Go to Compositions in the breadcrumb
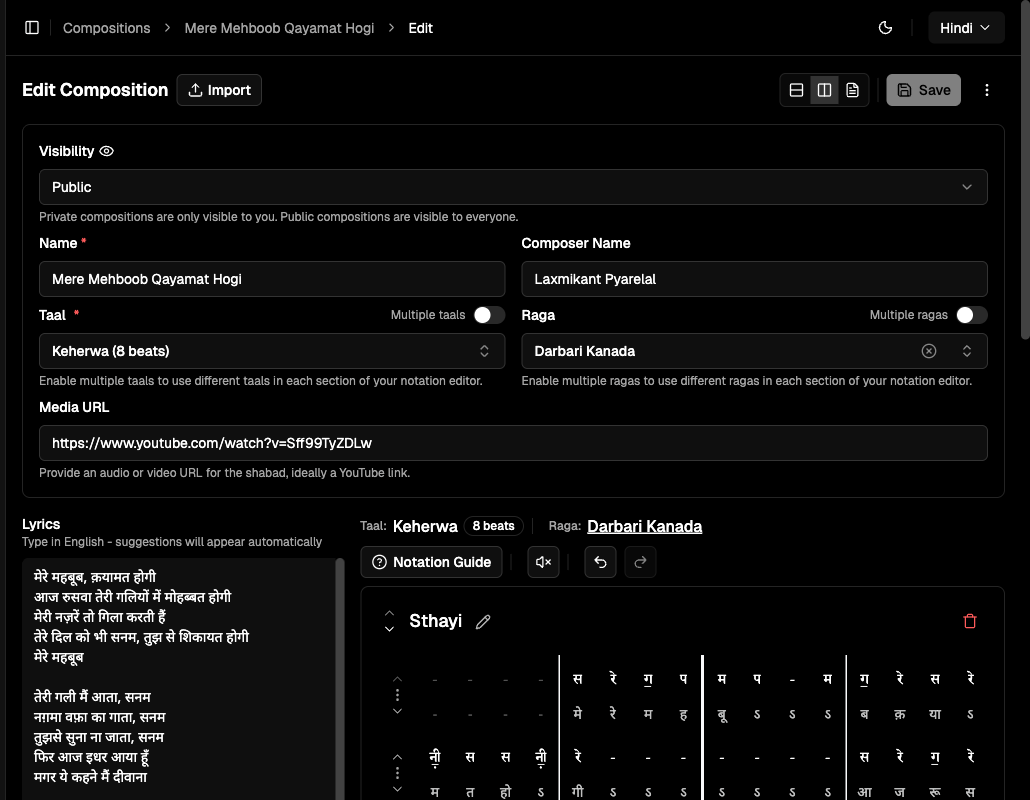This screenshot has width=1030, height=800. (x=106, y=27)
